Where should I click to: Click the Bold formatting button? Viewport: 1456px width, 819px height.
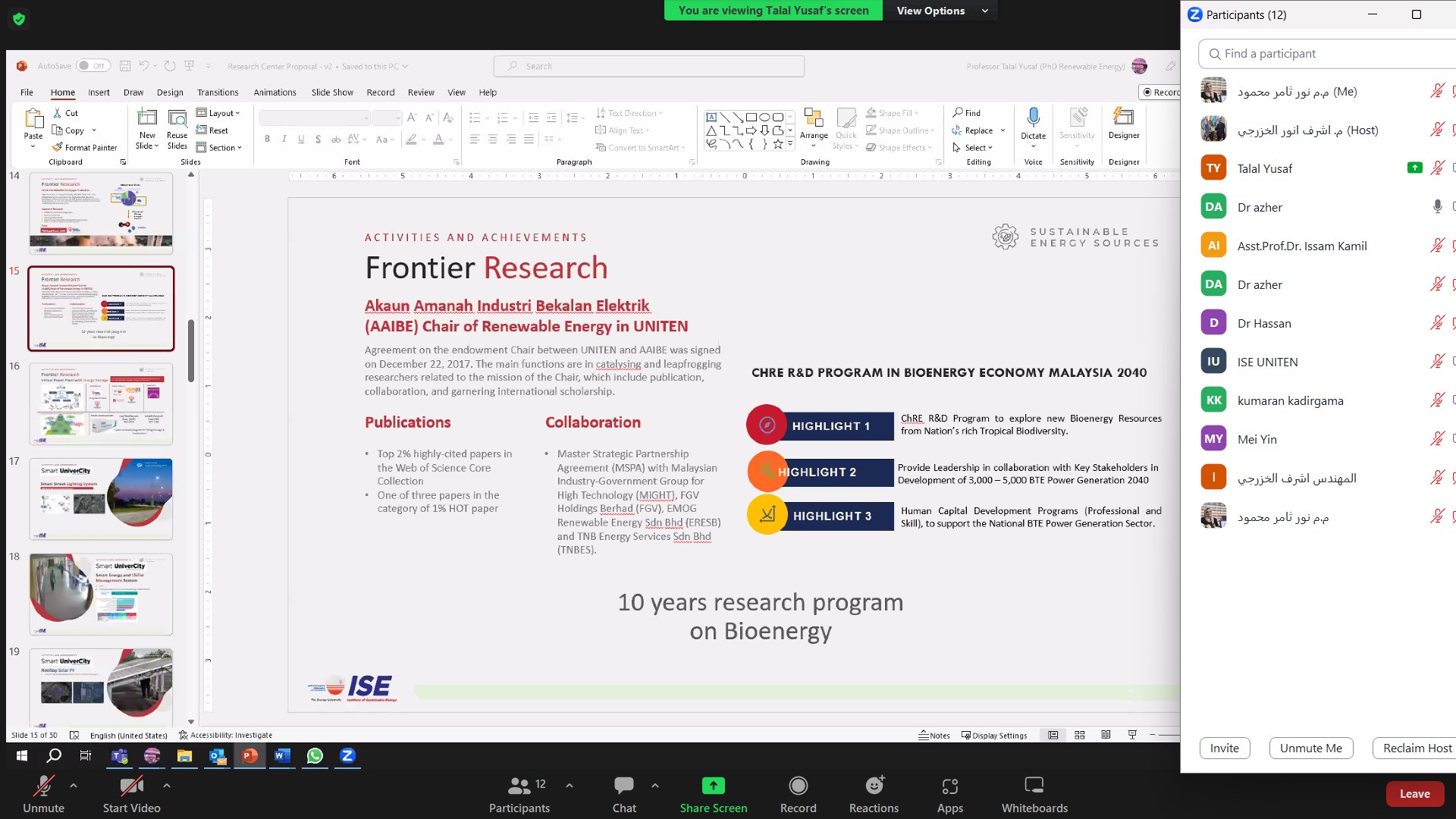click(x=267, y=139)
